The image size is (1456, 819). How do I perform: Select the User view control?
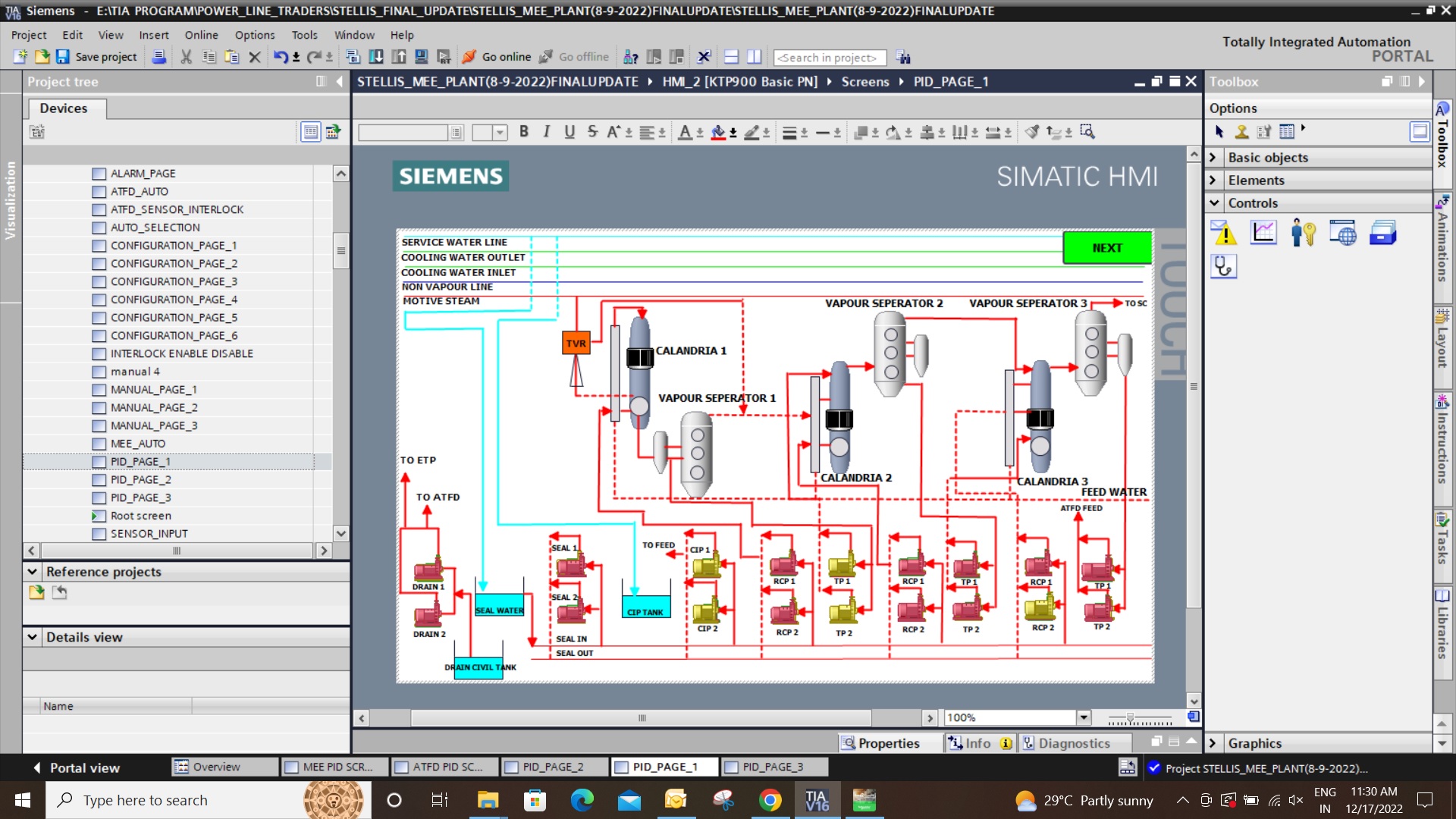[x=1303, y=233]
